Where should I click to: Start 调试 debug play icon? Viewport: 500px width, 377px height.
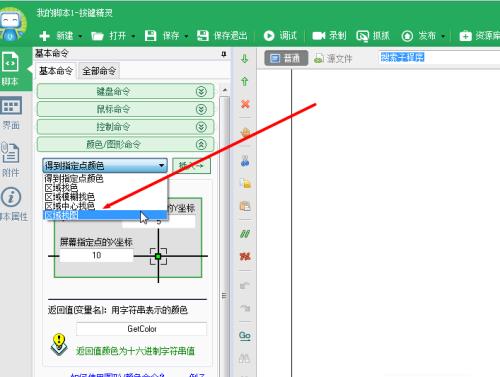click(x=269, y=36)
